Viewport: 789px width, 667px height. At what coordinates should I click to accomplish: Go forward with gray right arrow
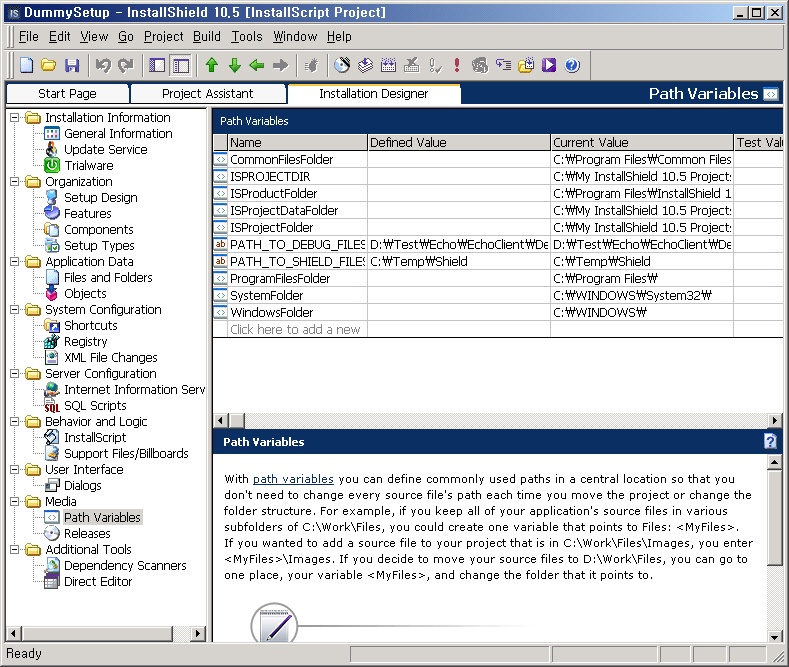[280, 65]
